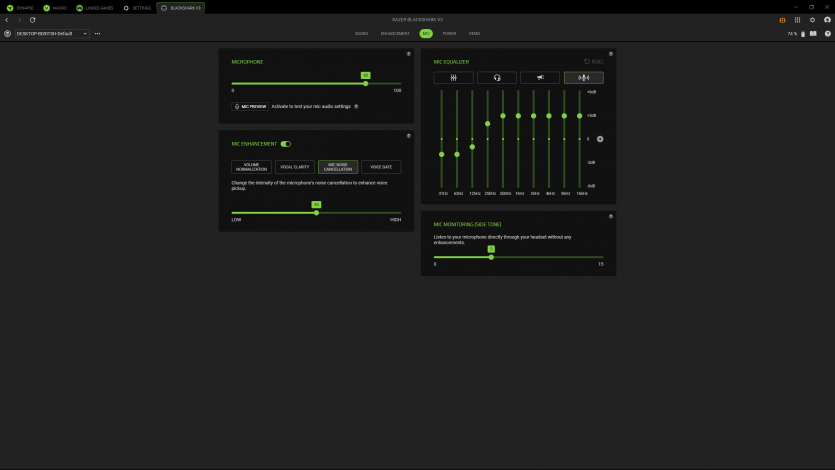Click the Mic Preview button

tap(250, 106)
